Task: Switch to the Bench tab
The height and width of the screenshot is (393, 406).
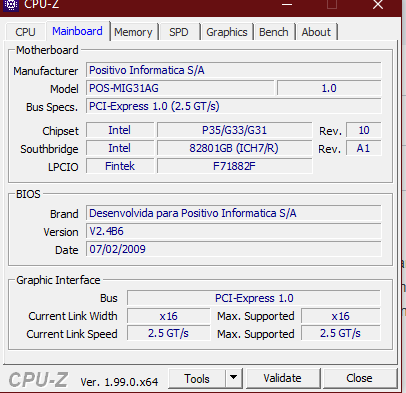Action: pyautogui.click(x=274, y=32)
